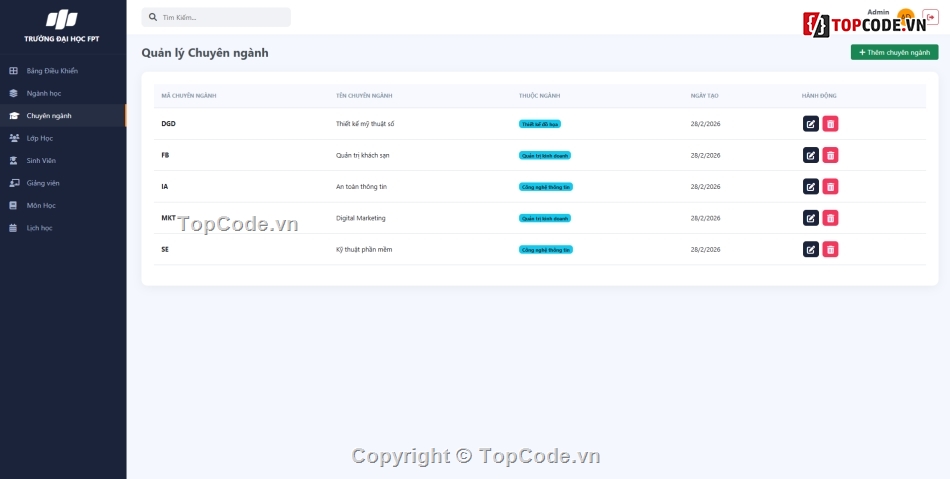Edit the IA An toàn thông tin row
The image size is (950, 479).
810,187
